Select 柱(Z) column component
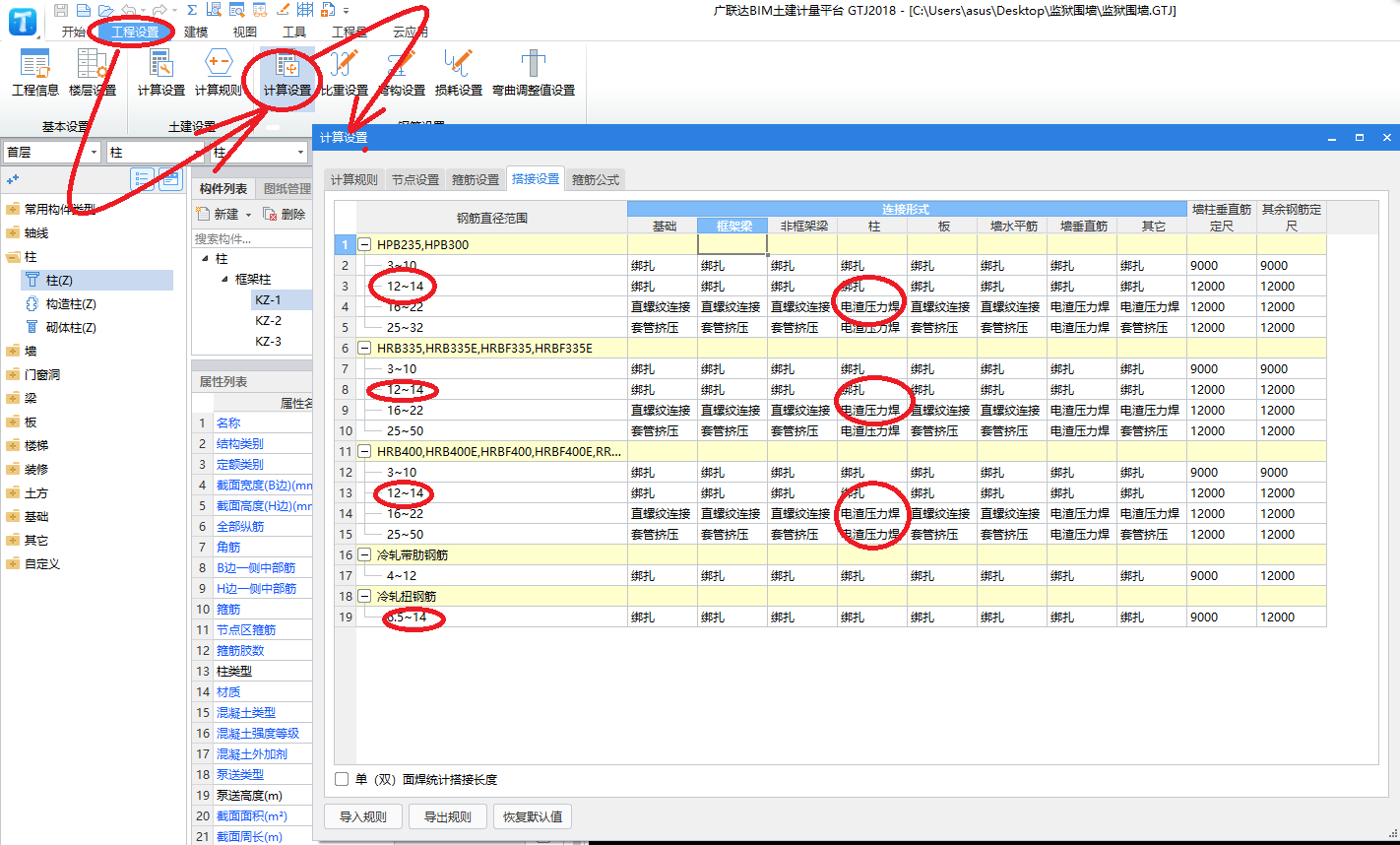 (96, 281)
